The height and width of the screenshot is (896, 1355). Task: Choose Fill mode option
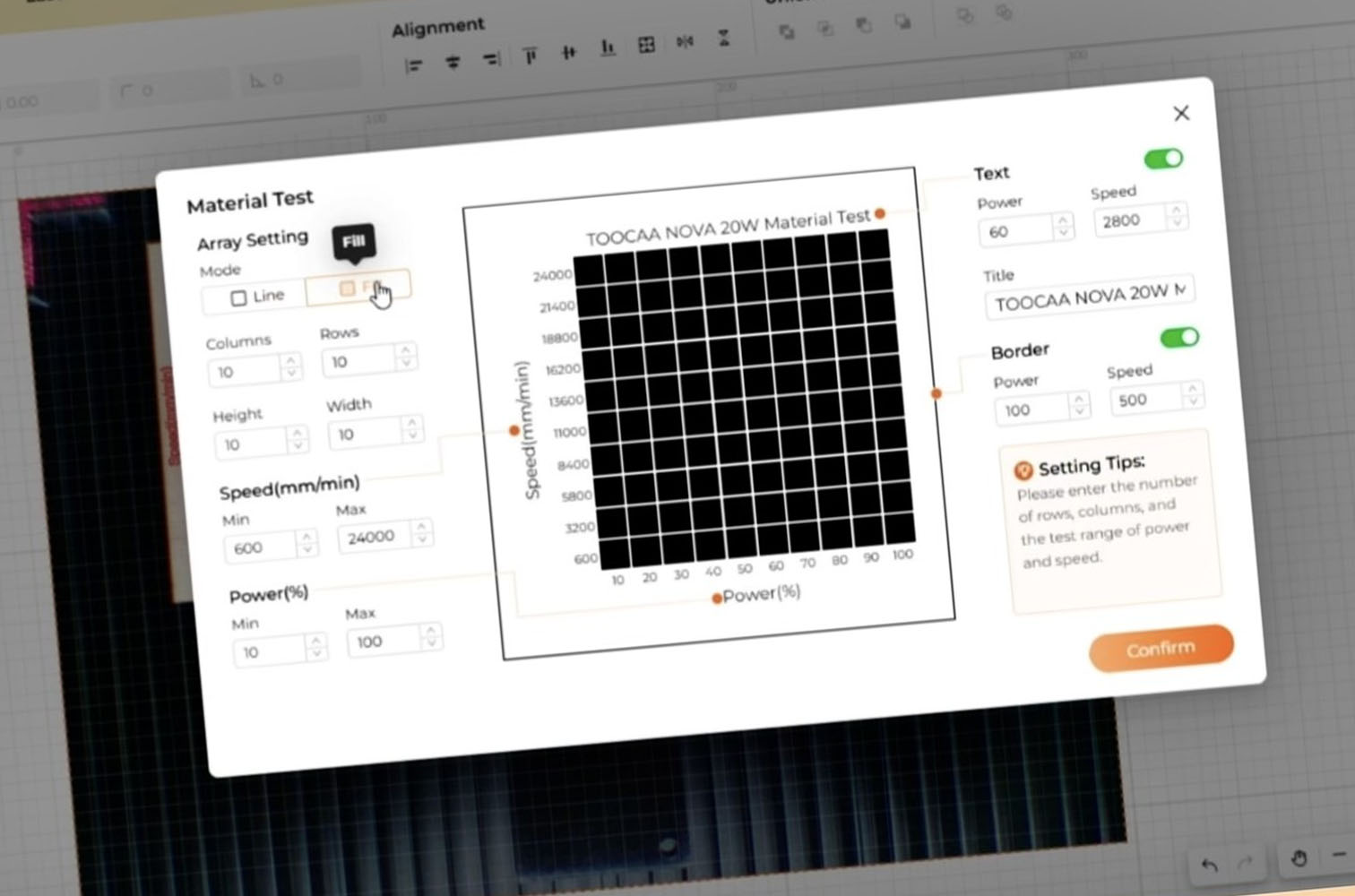point(358,288)
